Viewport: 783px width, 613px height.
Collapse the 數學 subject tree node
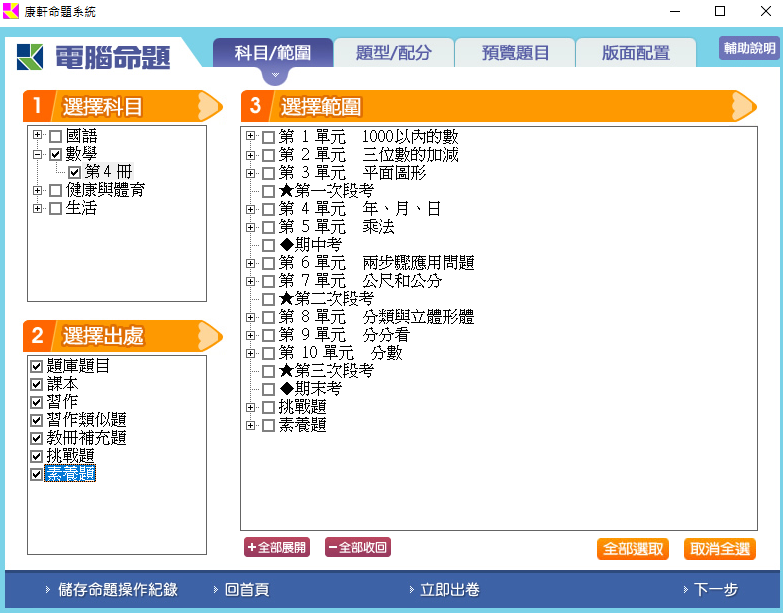pyautogui.click(x=37, y=154)
